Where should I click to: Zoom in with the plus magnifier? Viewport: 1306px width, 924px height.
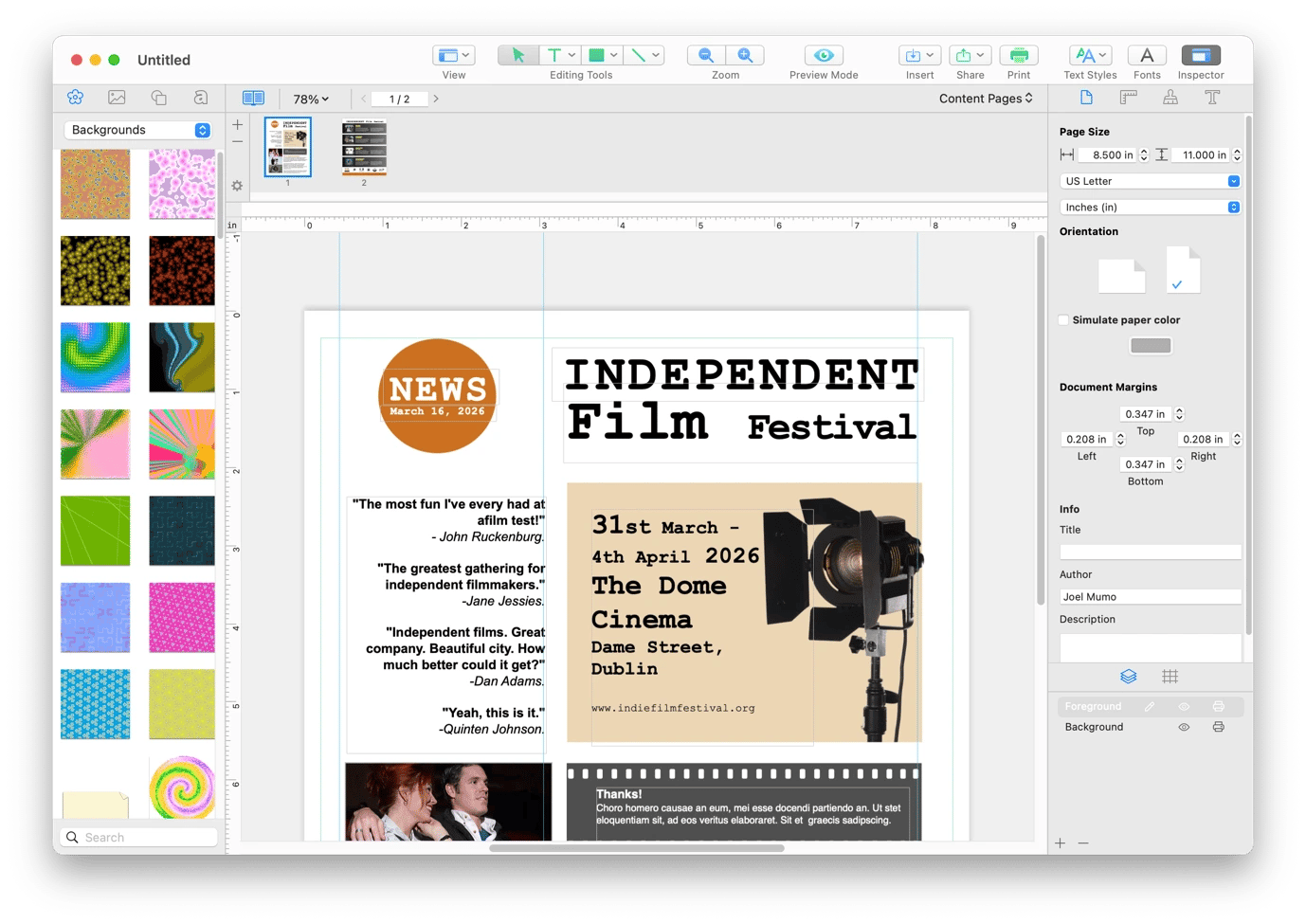(x=746, y=55)
